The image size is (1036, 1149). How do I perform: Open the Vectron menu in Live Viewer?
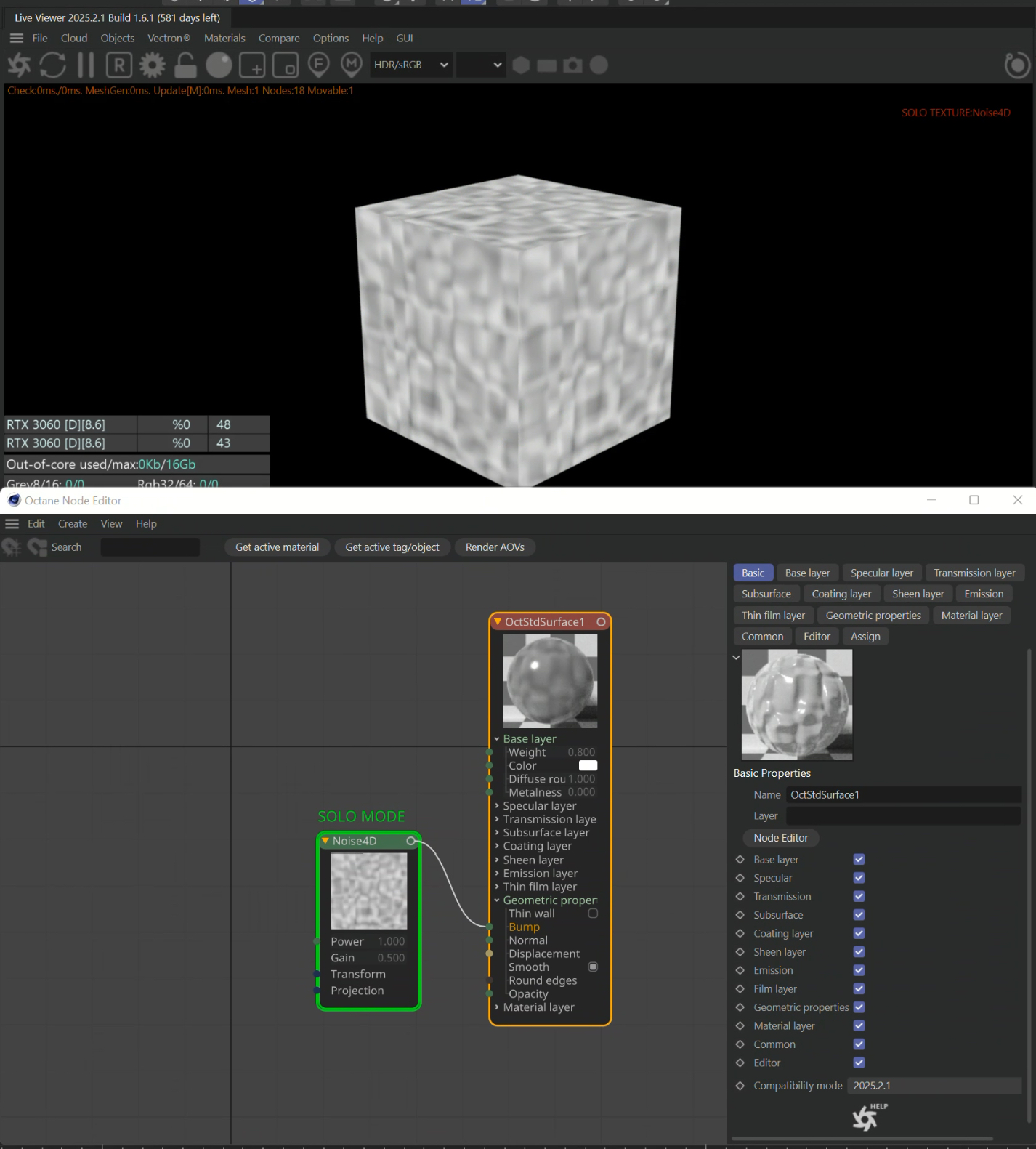(169, 38)
